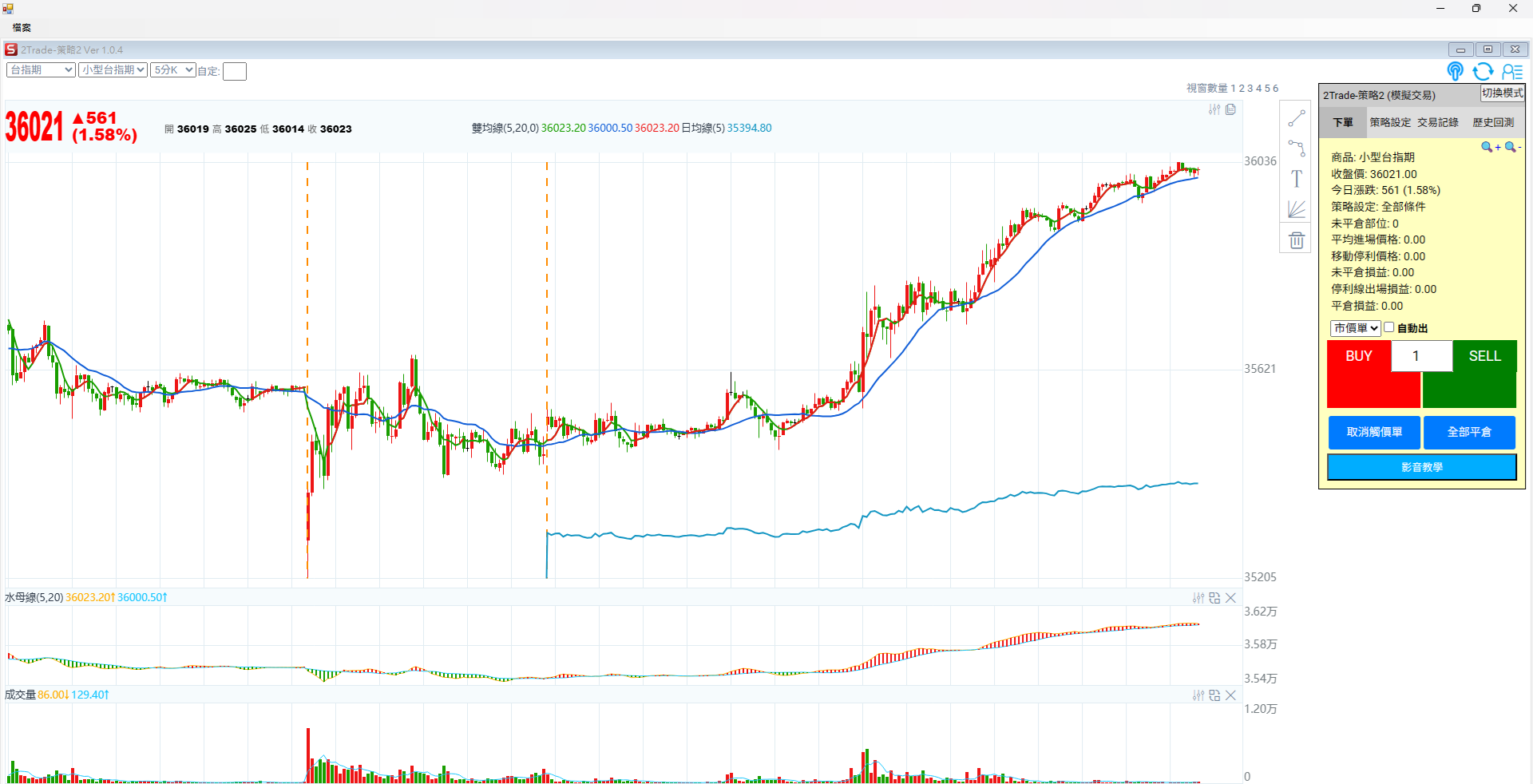Open the user list icon

[x=1511, y=72]
